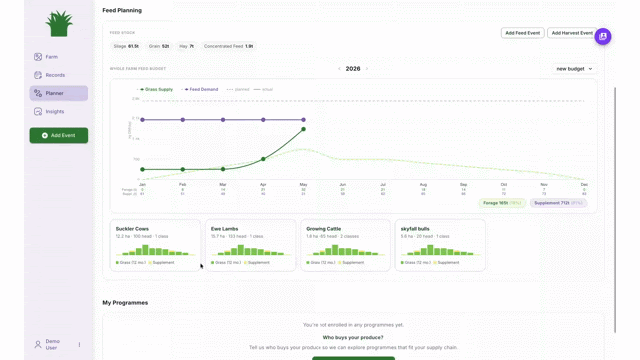Open the skyfall bulls card
640x360 pixels.
[440, 245]
